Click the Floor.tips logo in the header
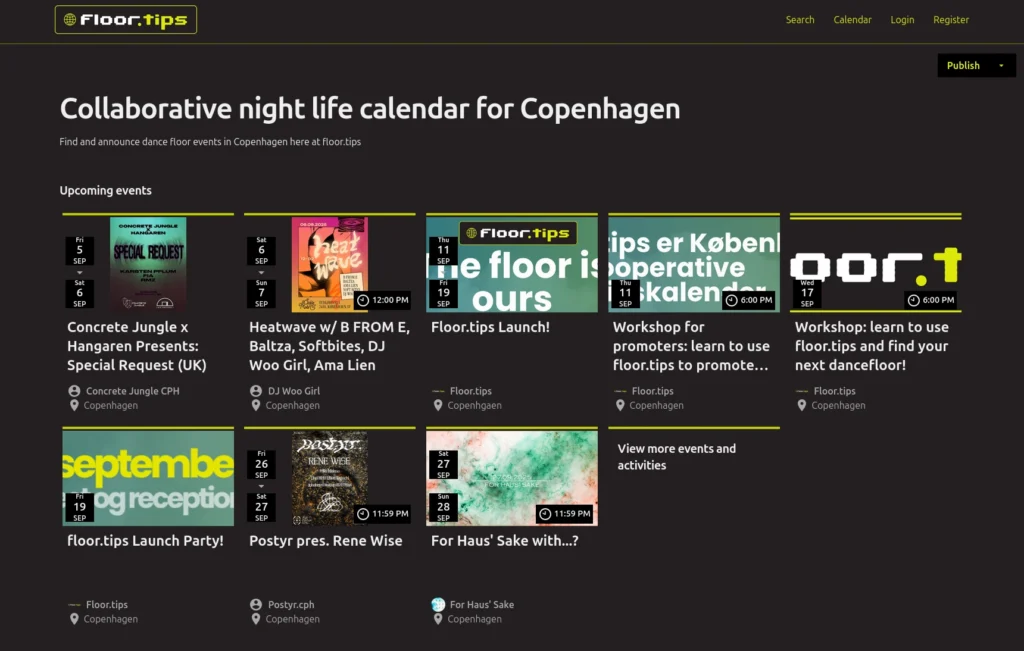1024x651 pixels. tap(126, 20)
